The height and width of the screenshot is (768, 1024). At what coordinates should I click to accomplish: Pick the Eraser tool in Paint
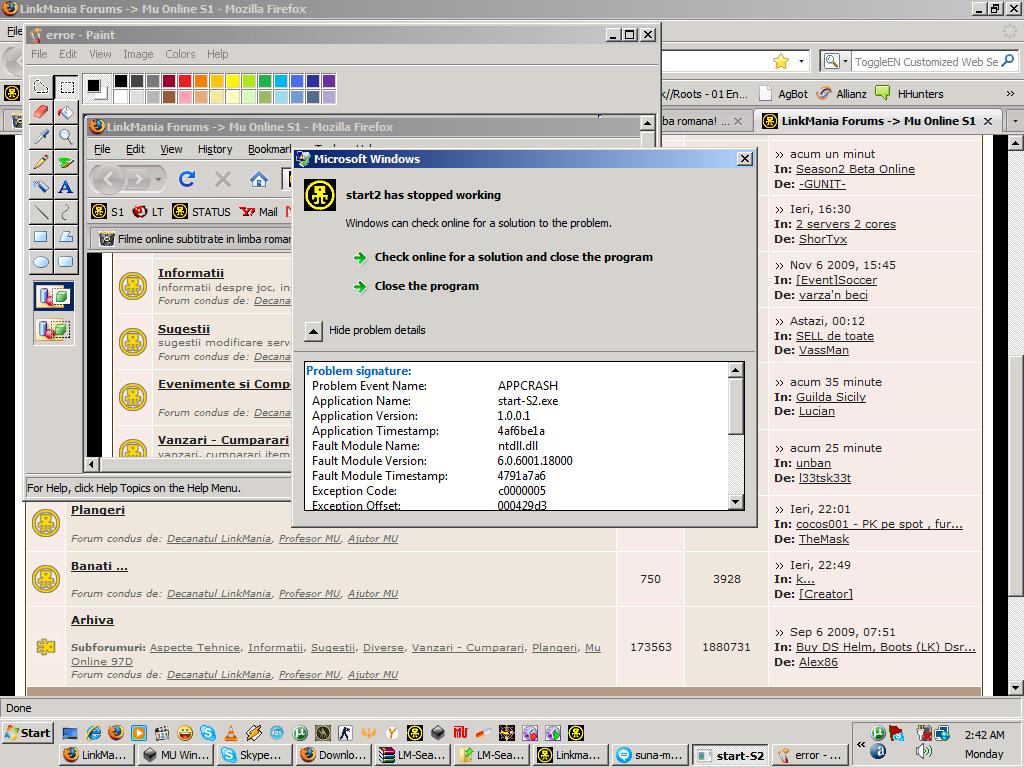(x=40, y=112)
